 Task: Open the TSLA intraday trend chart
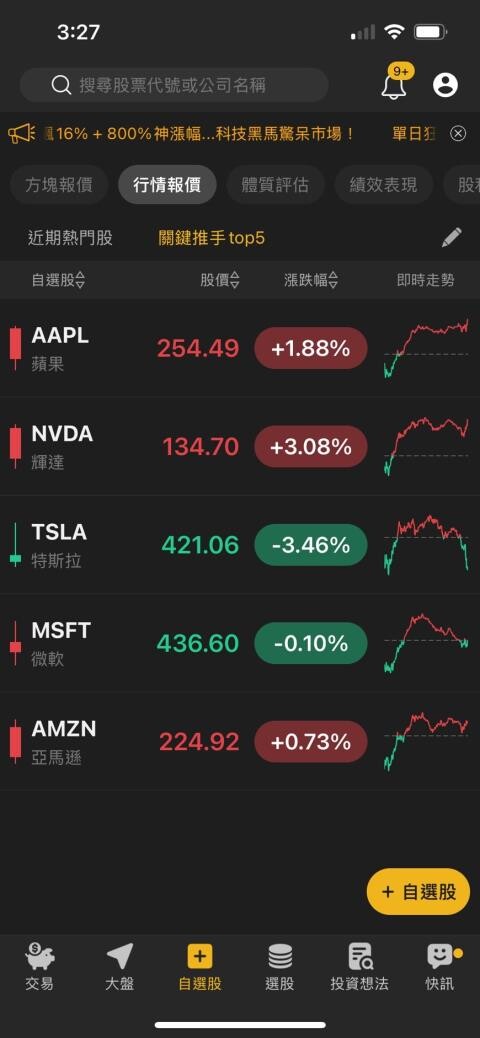426,544
